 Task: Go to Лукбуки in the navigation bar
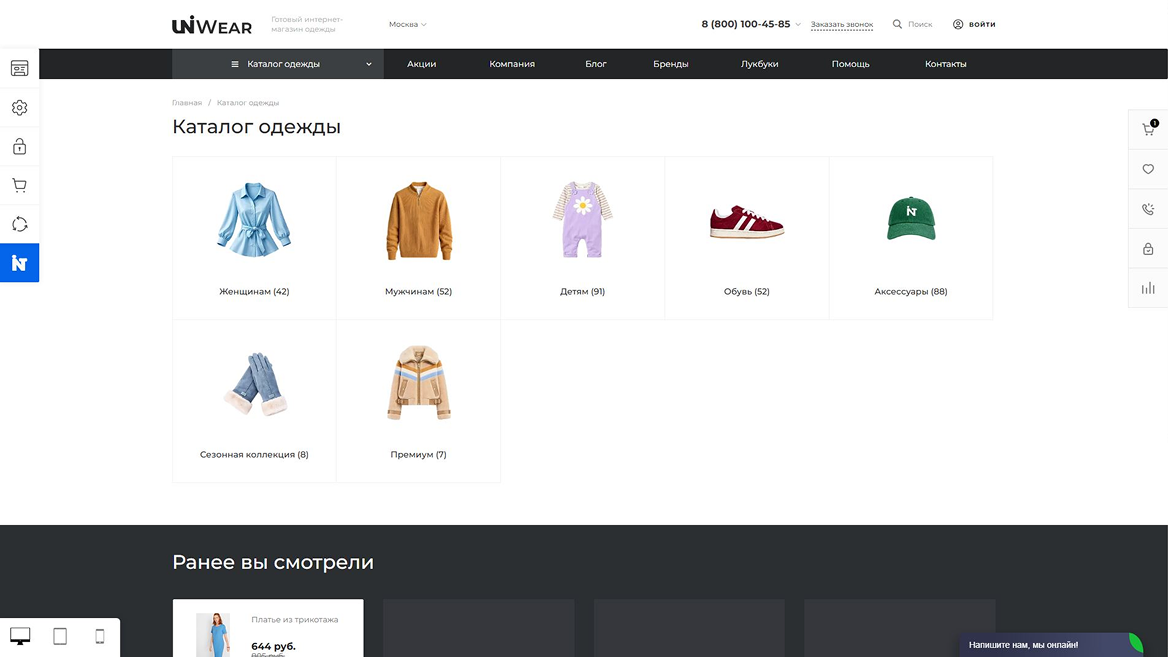click(x=759, y=64)
